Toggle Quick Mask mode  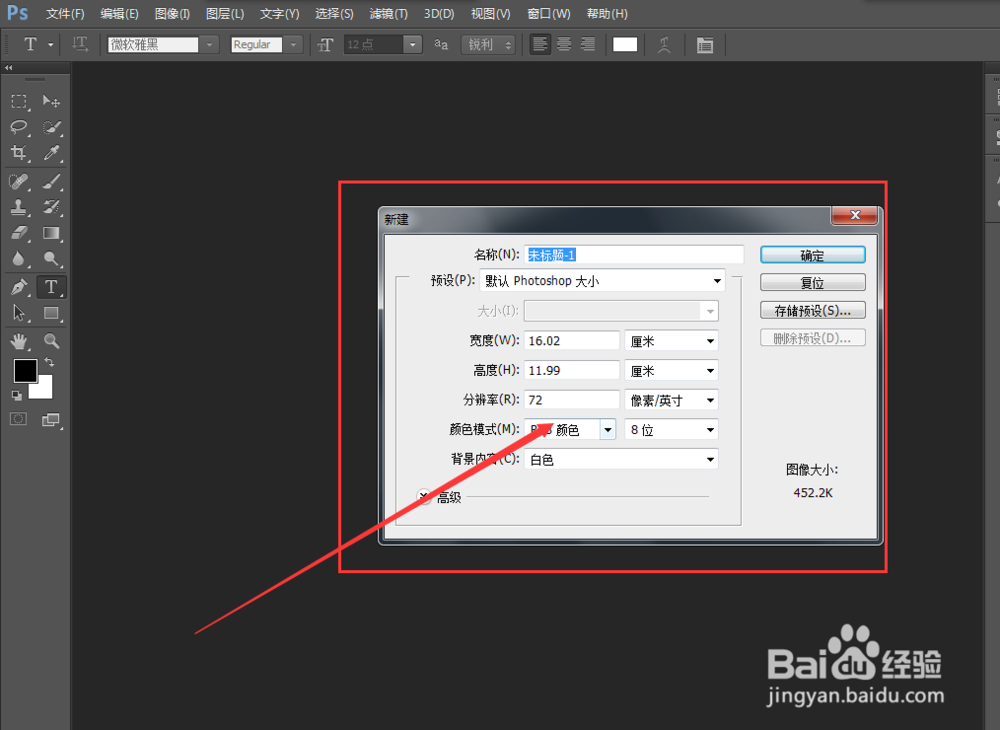tap(18, 419)
